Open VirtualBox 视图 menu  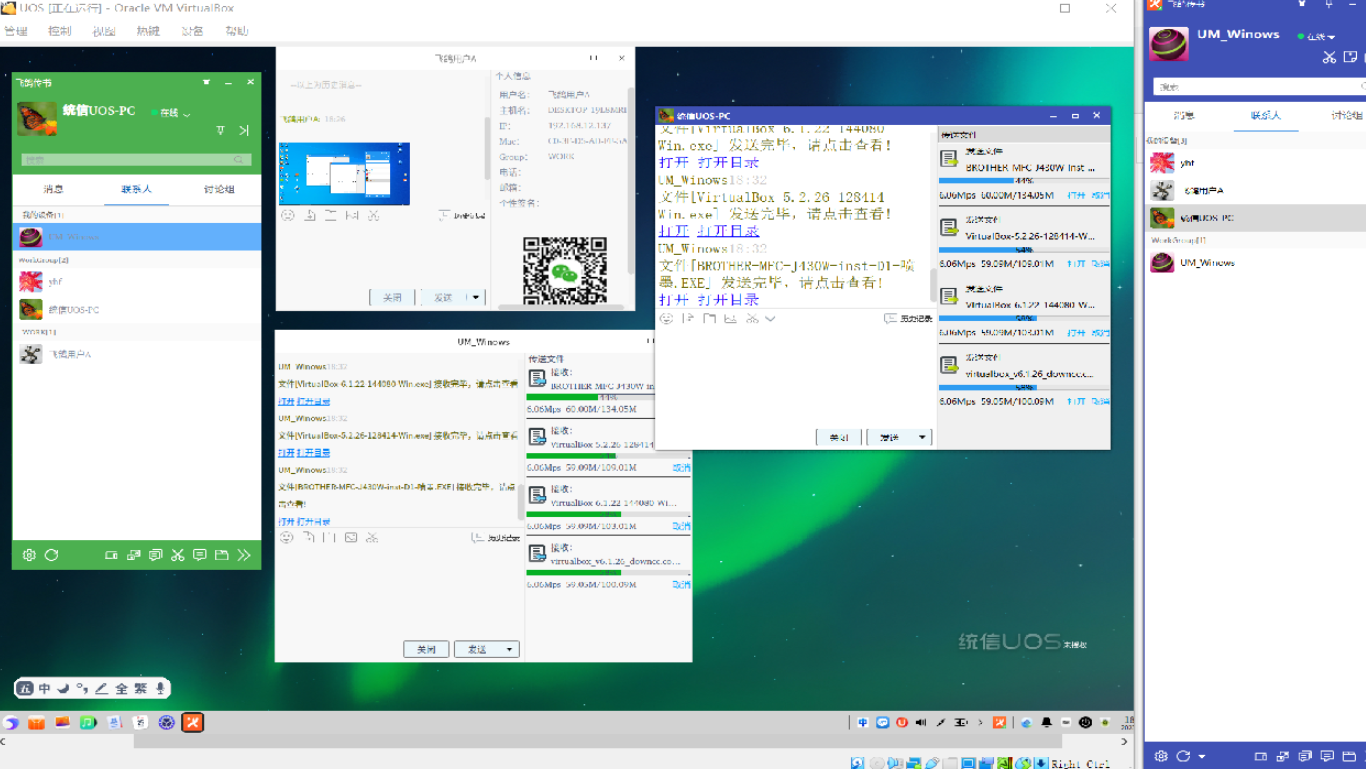click(104, 31)
